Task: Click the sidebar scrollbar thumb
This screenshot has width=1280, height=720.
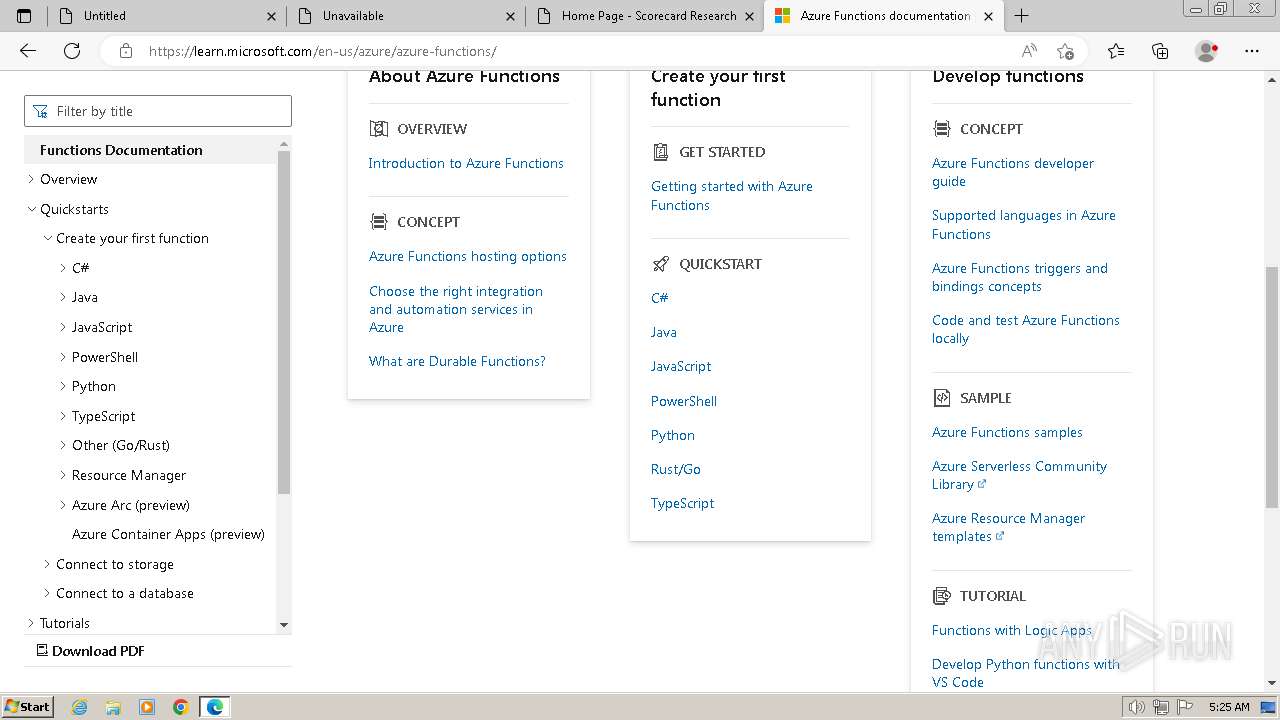Action: (284, 322)
